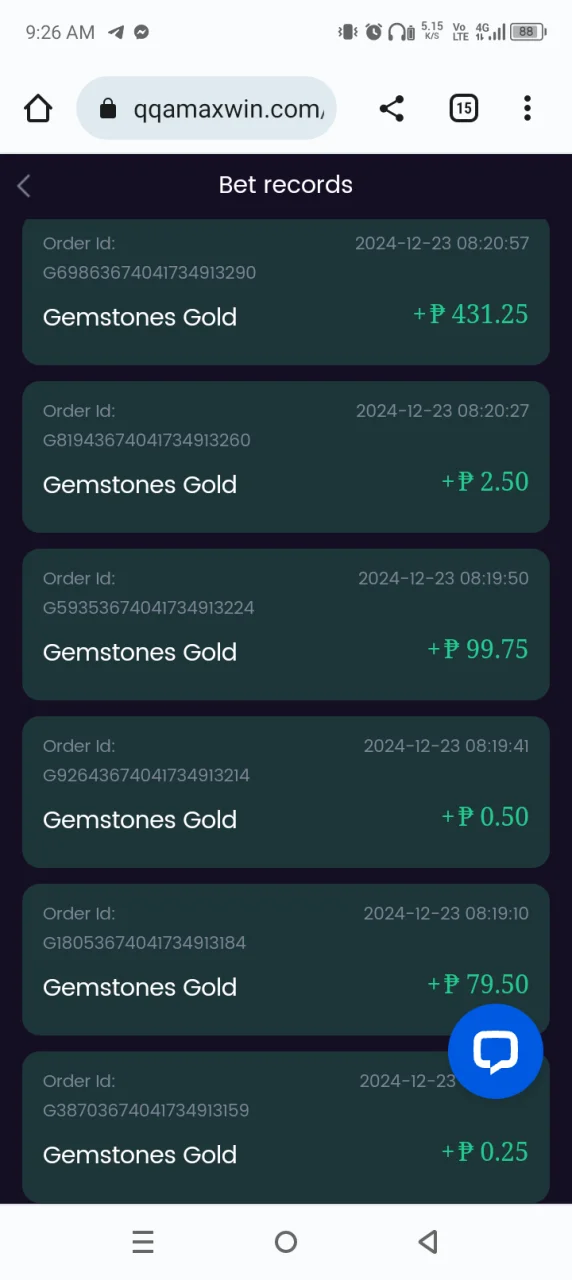Open the bet record with +₱ 0.50
Image resolution: width=572 pixels, height=1280 pixels.
coord(286,792)
